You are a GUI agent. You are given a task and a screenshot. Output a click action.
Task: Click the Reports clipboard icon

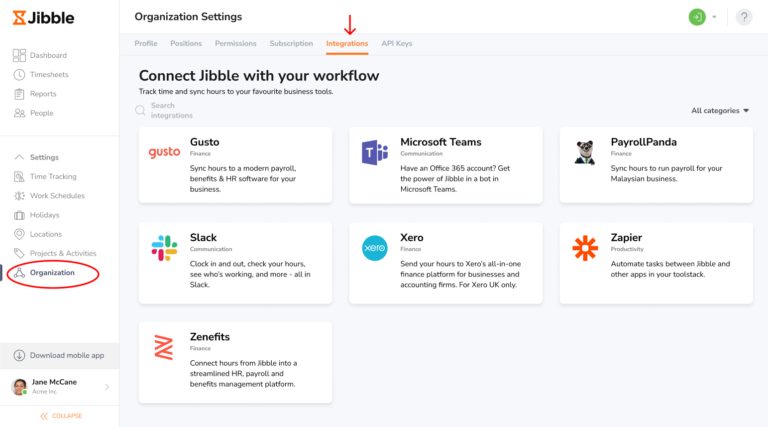point(20,94)
